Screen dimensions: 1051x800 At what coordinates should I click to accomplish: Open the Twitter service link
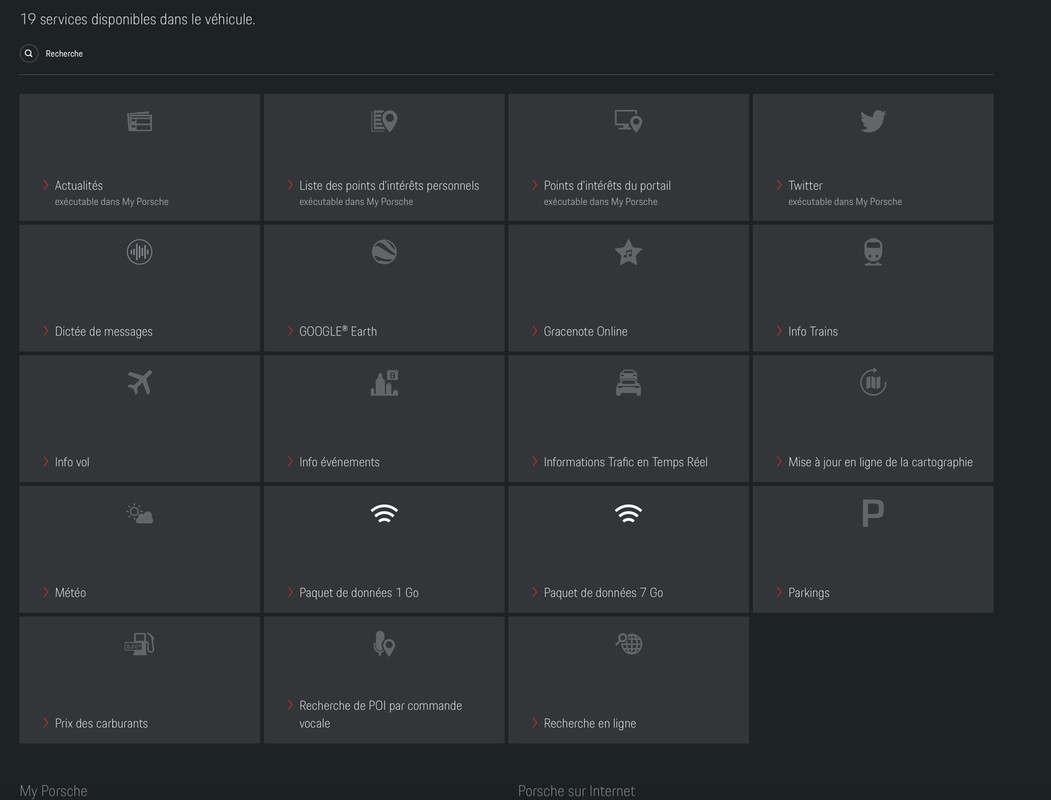click(805, 186)
